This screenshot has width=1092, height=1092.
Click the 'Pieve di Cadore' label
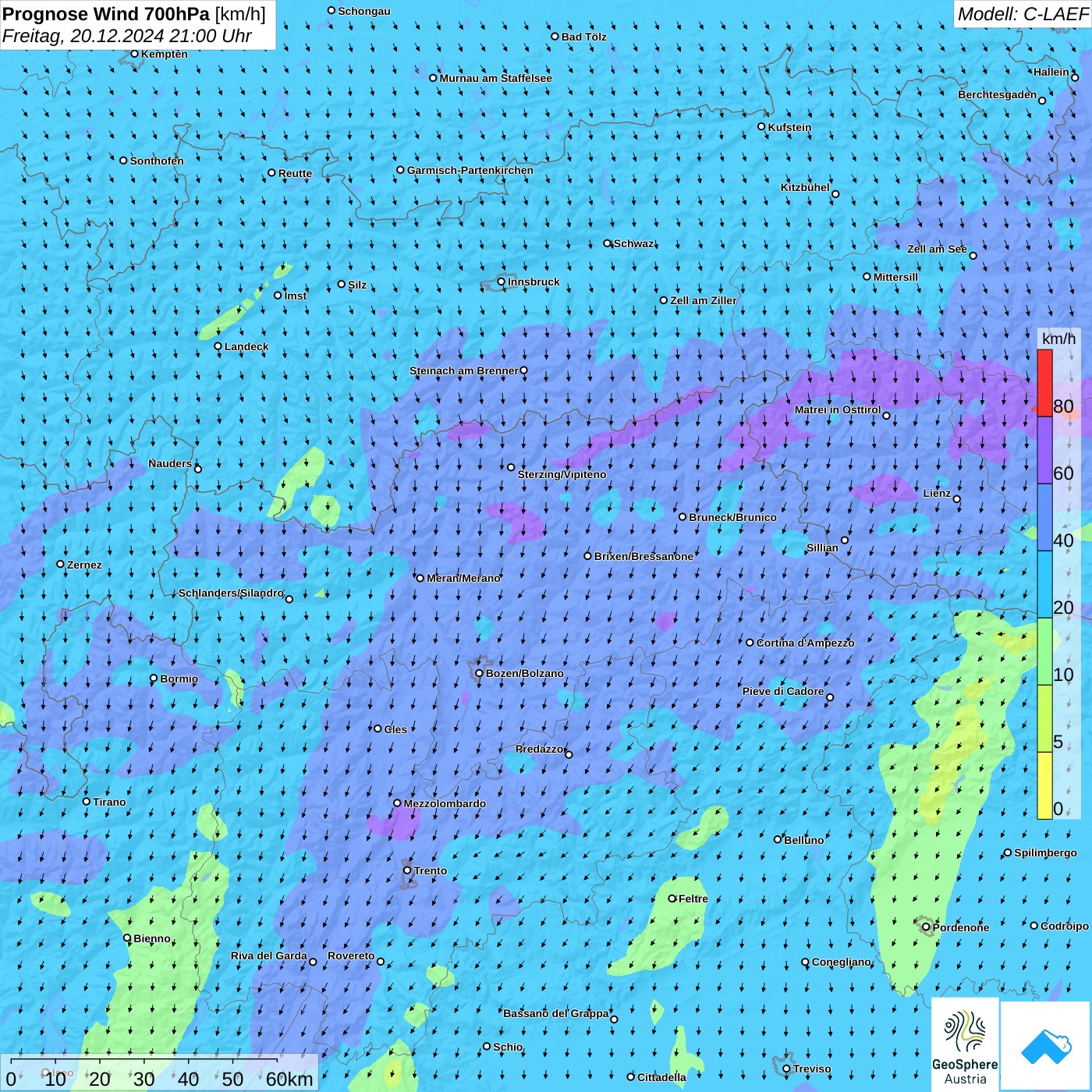coord(783,691)
